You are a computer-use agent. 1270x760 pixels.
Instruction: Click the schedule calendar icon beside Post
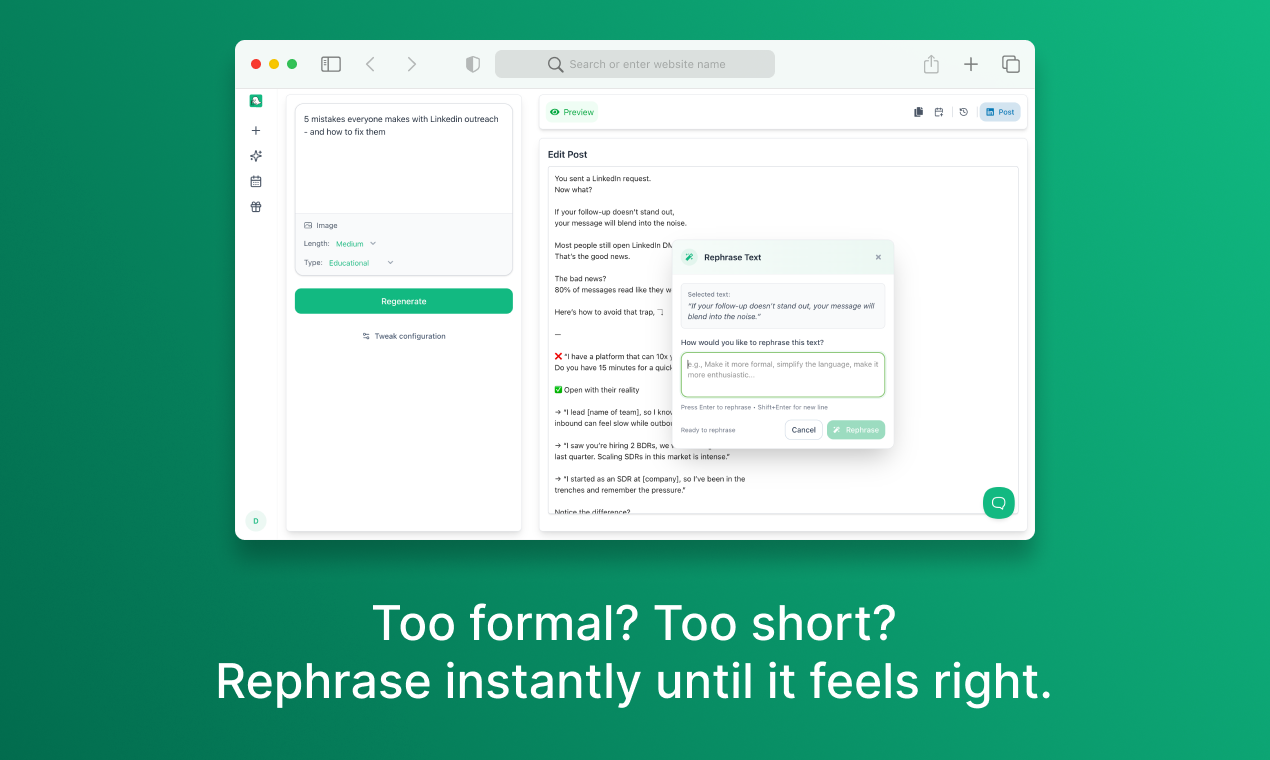pos(939,112)
